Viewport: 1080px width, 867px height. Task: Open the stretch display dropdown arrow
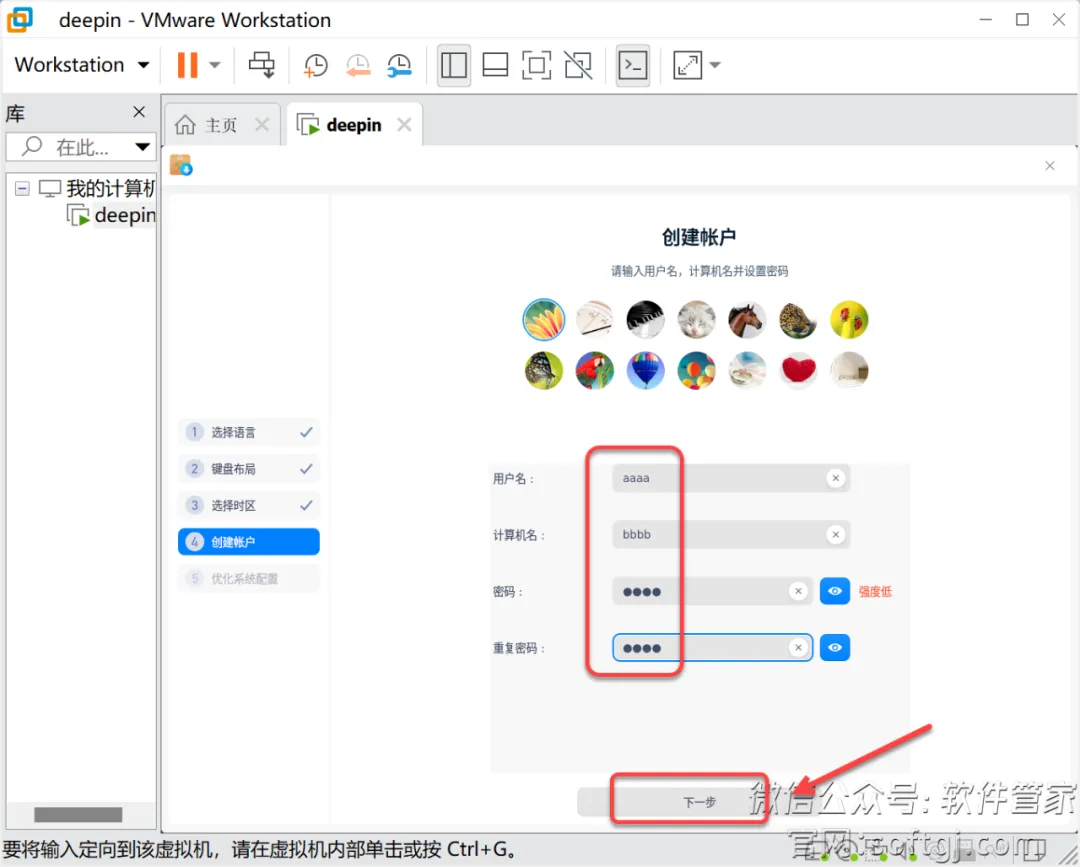pyautogui.click(x=715, y=65)
